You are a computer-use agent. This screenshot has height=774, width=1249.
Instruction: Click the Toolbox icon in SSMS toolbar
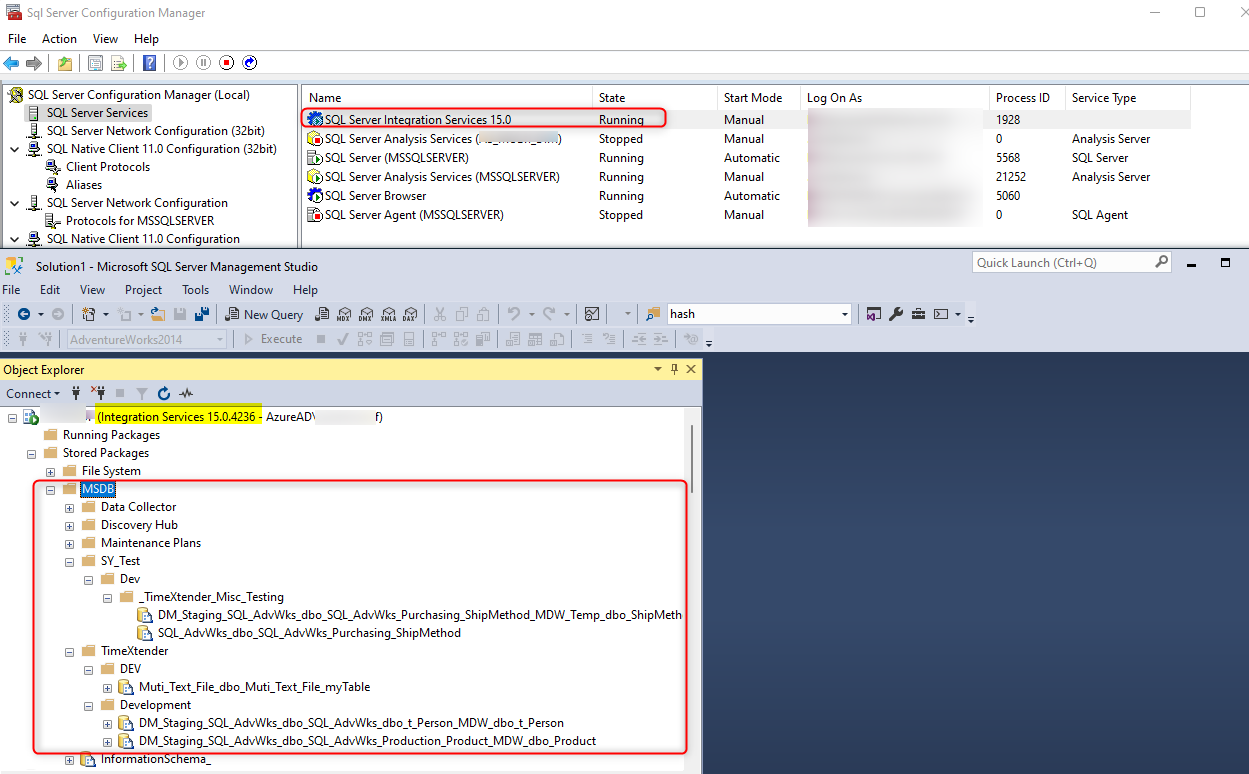point(918,314)
